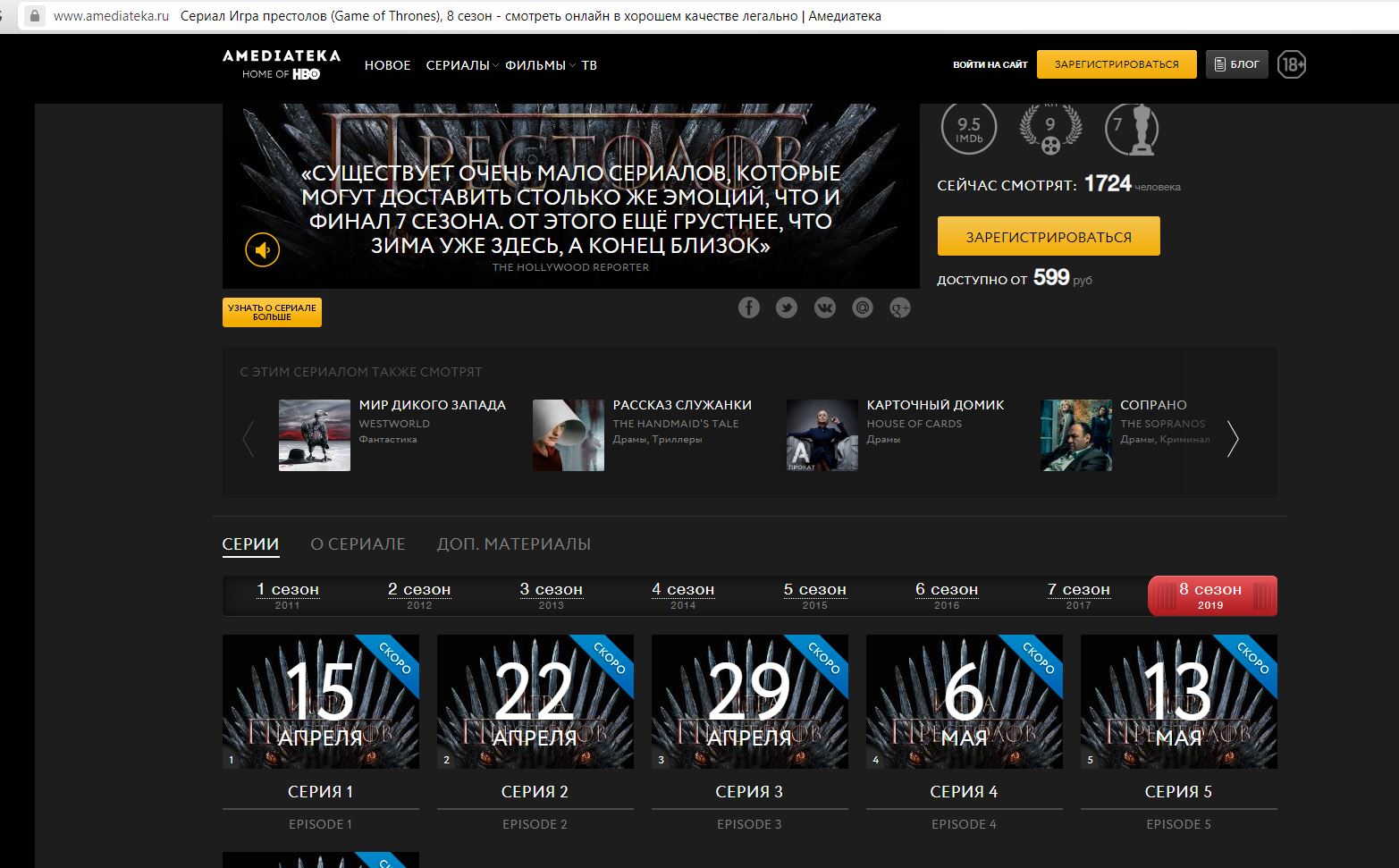1399x868 pixels.
Task: Click the THE HOLLYWOOD REPORTER quote source
Action: [571, 267]
